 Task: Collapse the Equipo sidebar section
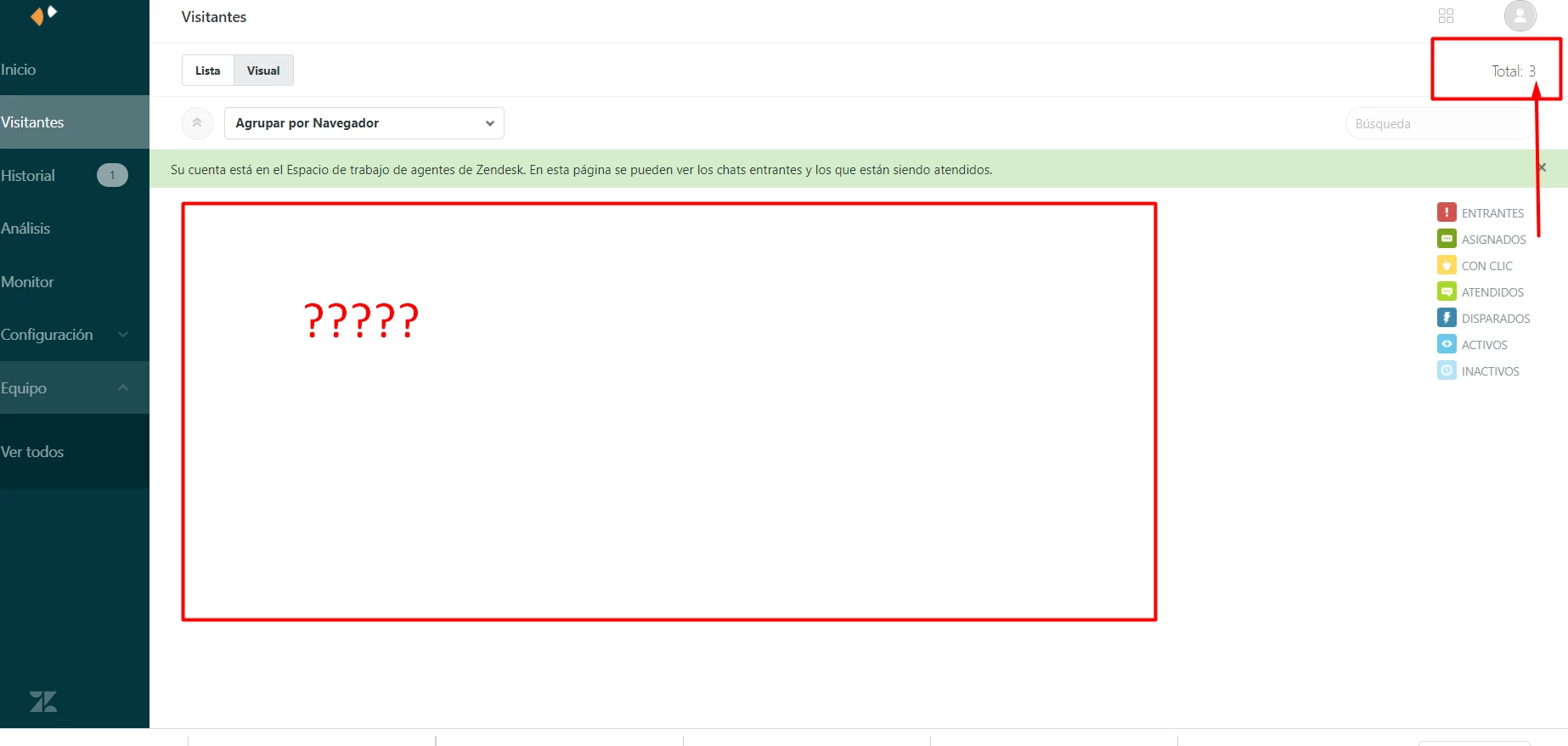(x=75, y=387)
